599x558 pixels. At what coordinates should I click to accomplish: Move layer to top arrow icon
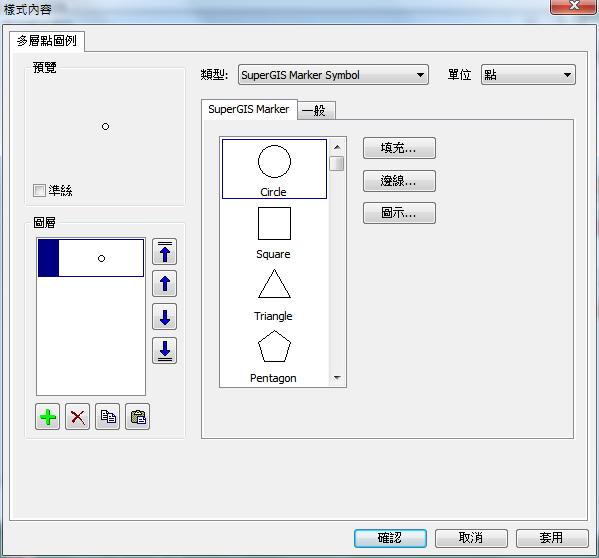164,252
